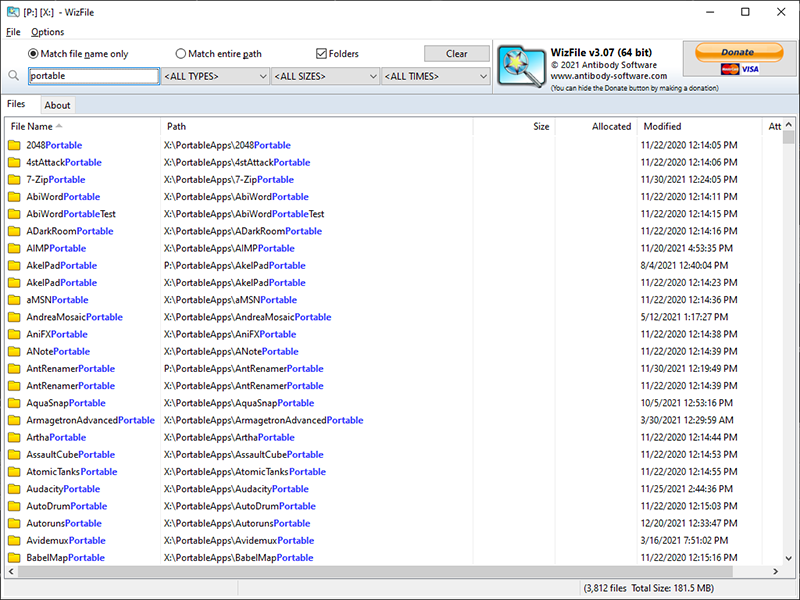Click the folder icon for 7-ZipPortable

click(x=14, y=180)
